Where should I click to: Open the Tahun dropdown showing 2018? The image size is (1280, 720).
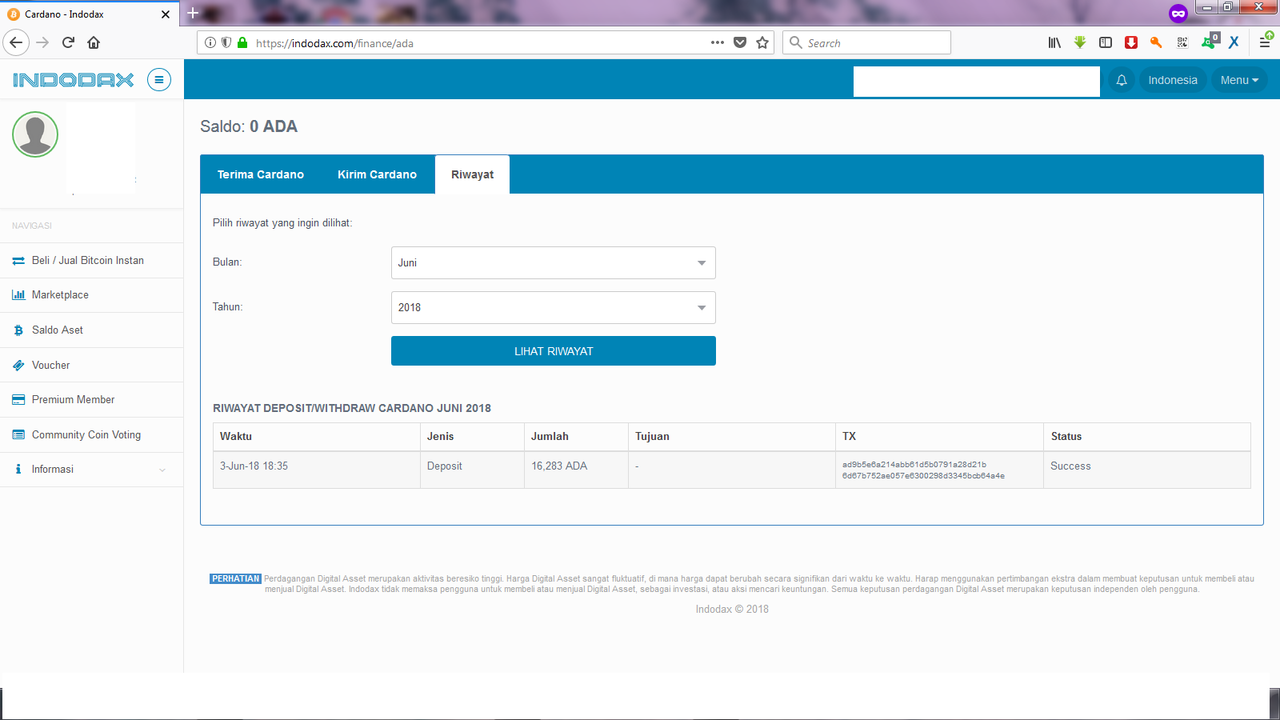[x=553, y=307]
